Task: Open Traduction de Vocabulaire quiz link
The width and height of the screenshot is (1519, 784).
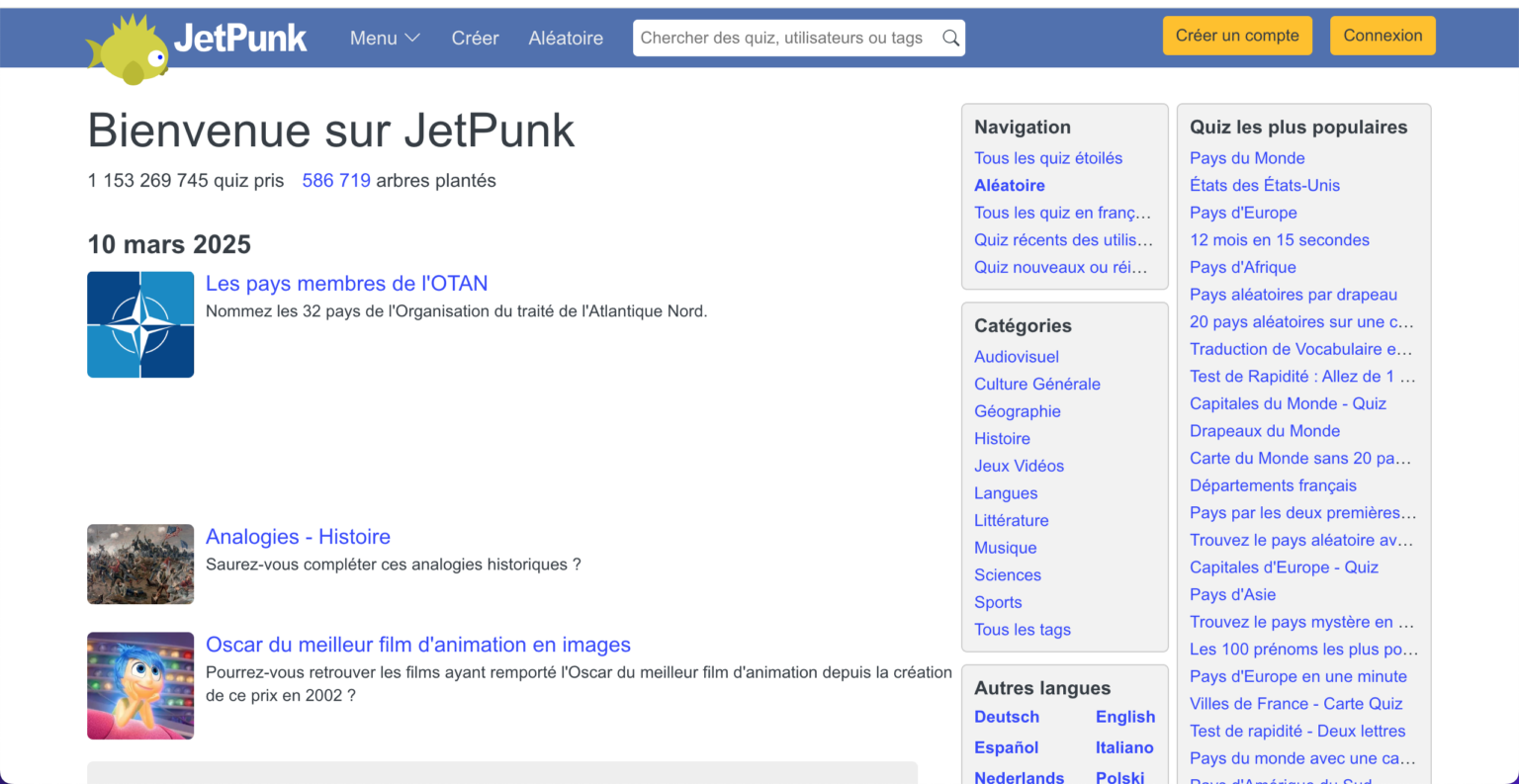Action: tap(1301, 349)
